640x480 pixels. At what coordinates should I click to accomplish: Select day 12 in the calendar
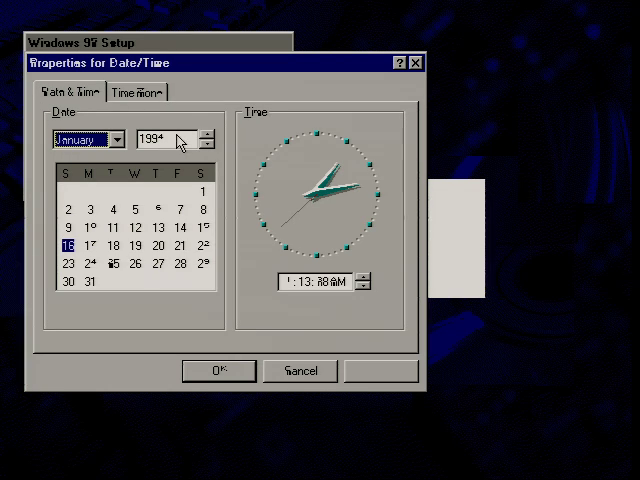[x=136, y=227]
